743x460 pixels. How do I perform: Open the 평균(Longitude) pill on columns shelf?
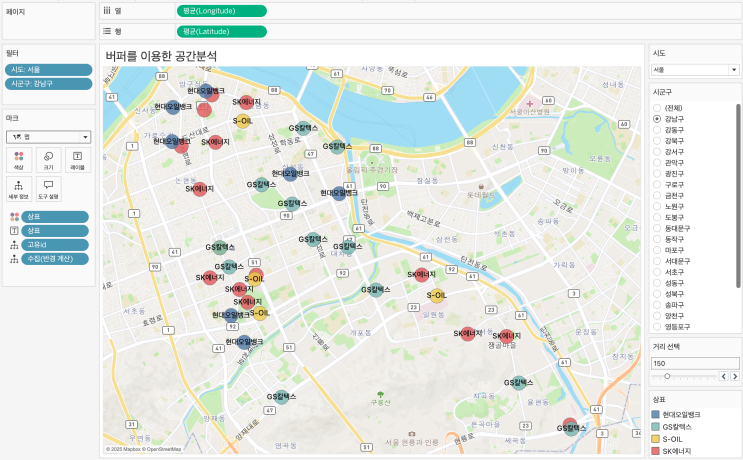point(221,11)
